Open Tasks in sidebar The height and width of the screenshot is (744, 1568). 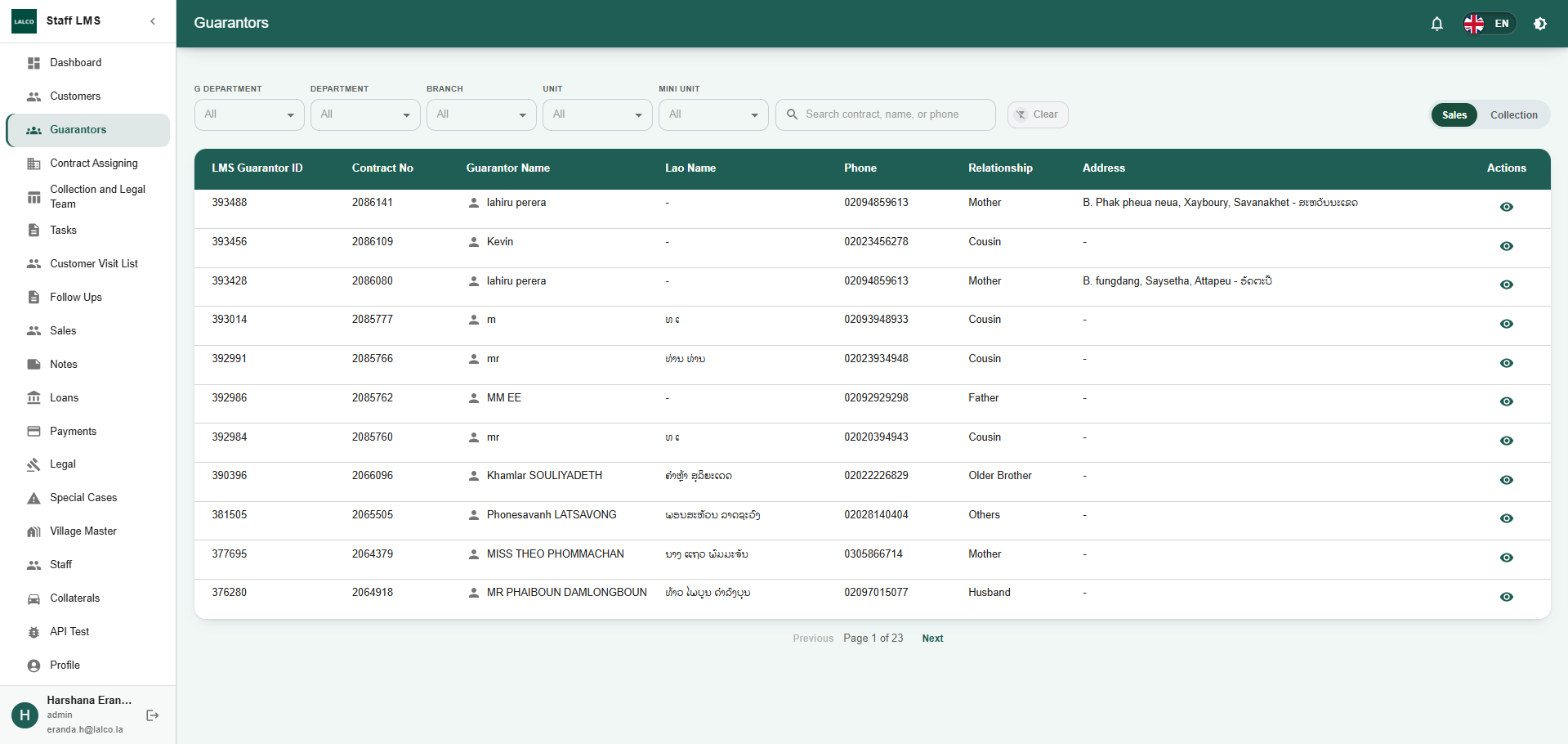point(88,231)
